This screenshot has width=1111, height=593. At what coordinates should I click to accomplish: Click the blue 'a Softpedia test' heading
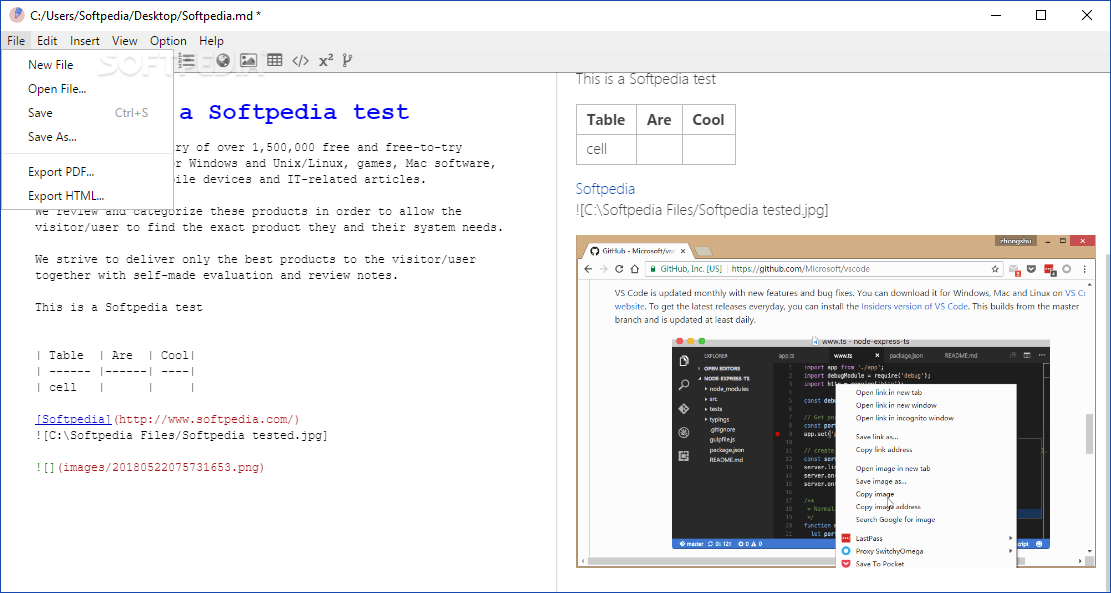[294, 112]
